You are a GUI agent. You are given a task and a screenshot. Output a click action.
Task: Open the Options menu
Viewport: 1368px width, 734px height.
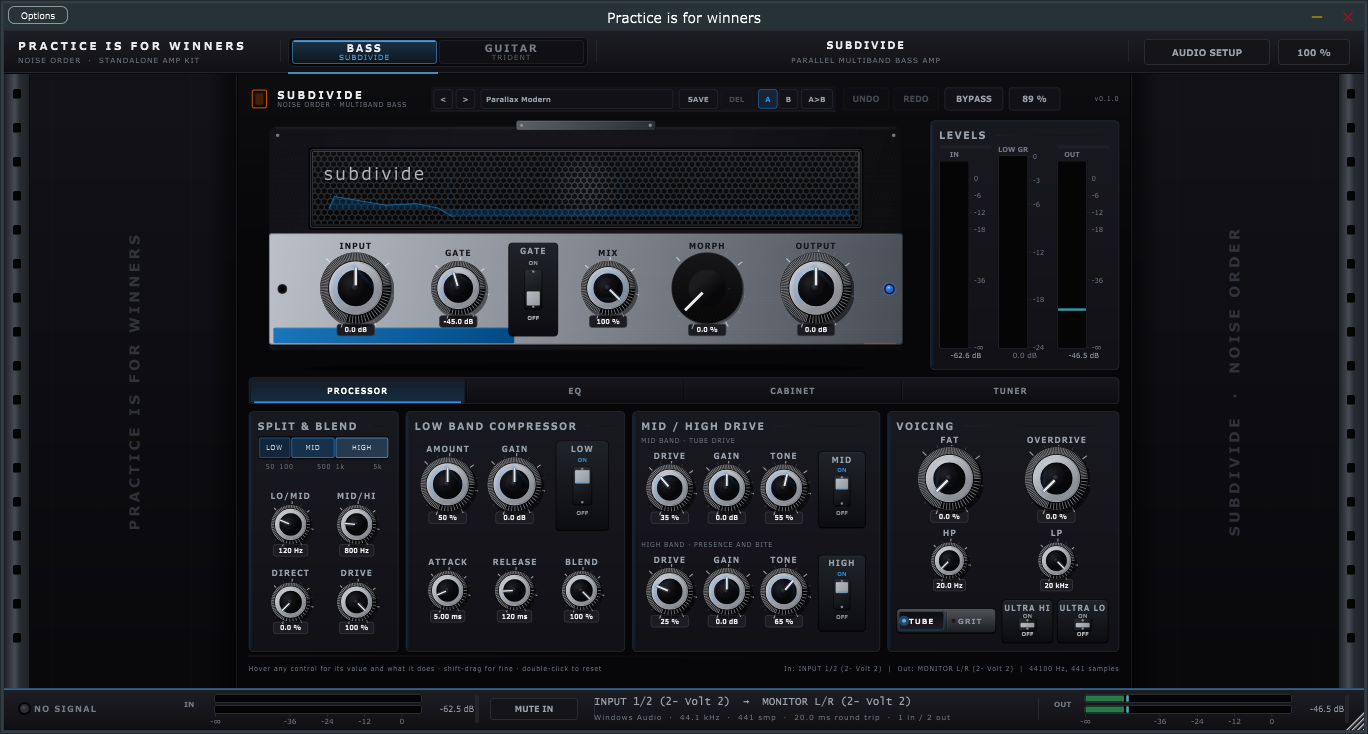(38, 15)
